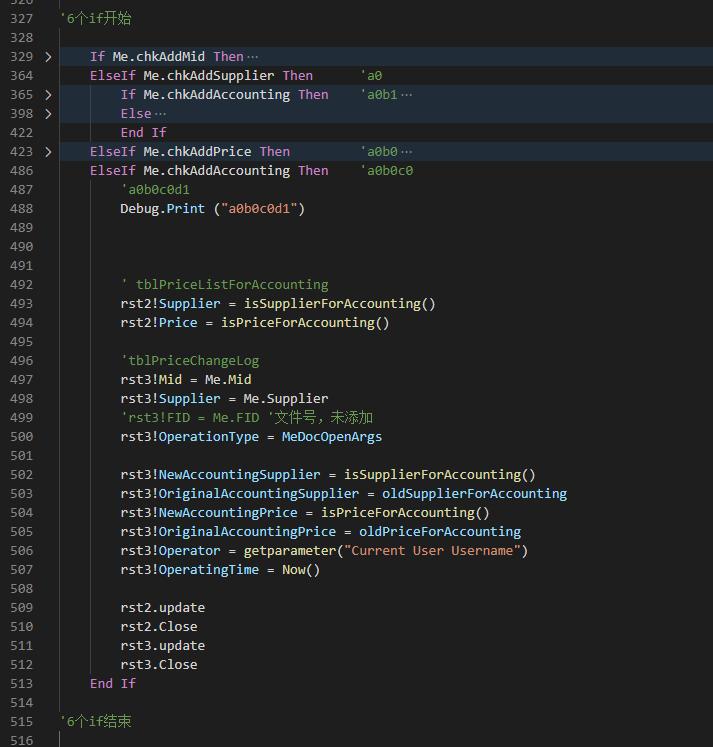Screen dimensions: 713x747
Task: Click line number 364 in the gutter
Action: pyautogui.click(x=21, y=76)
